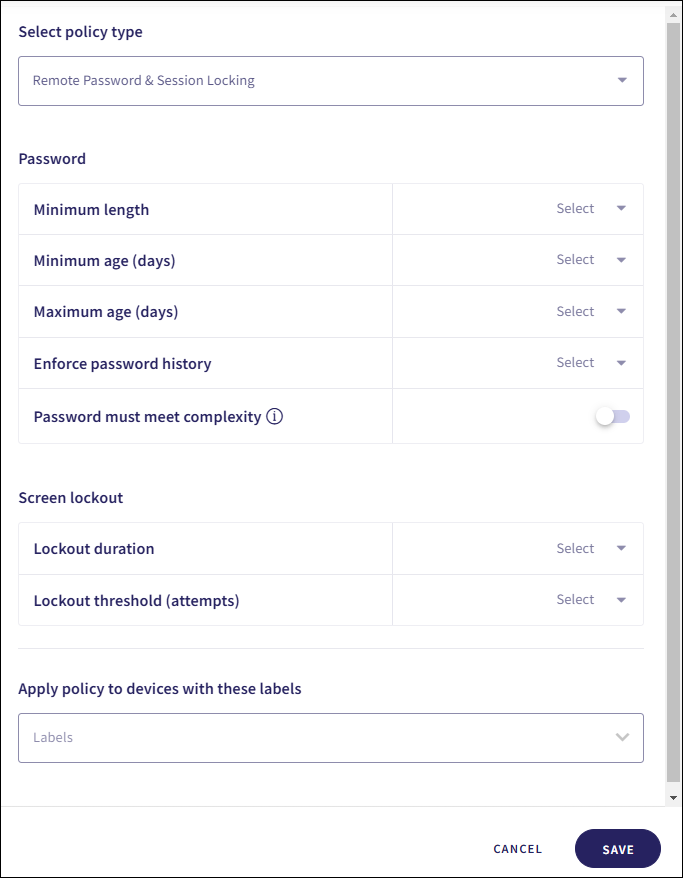Click the dropdown arrow on Lockout duration
683x878 pixels.
pyautogui.click(x=619, y=548)
